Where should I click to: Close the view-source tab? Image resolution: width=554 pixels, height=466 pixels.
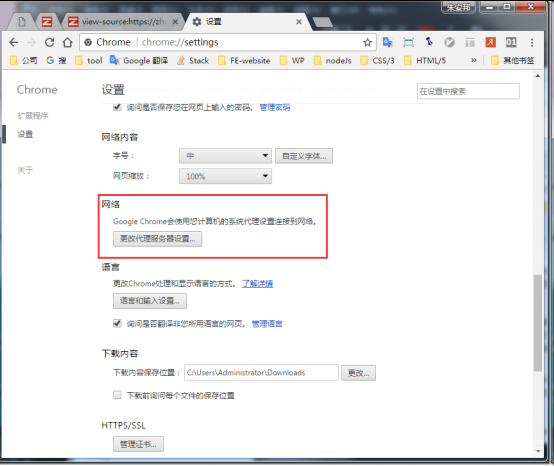tap(175, 22)
